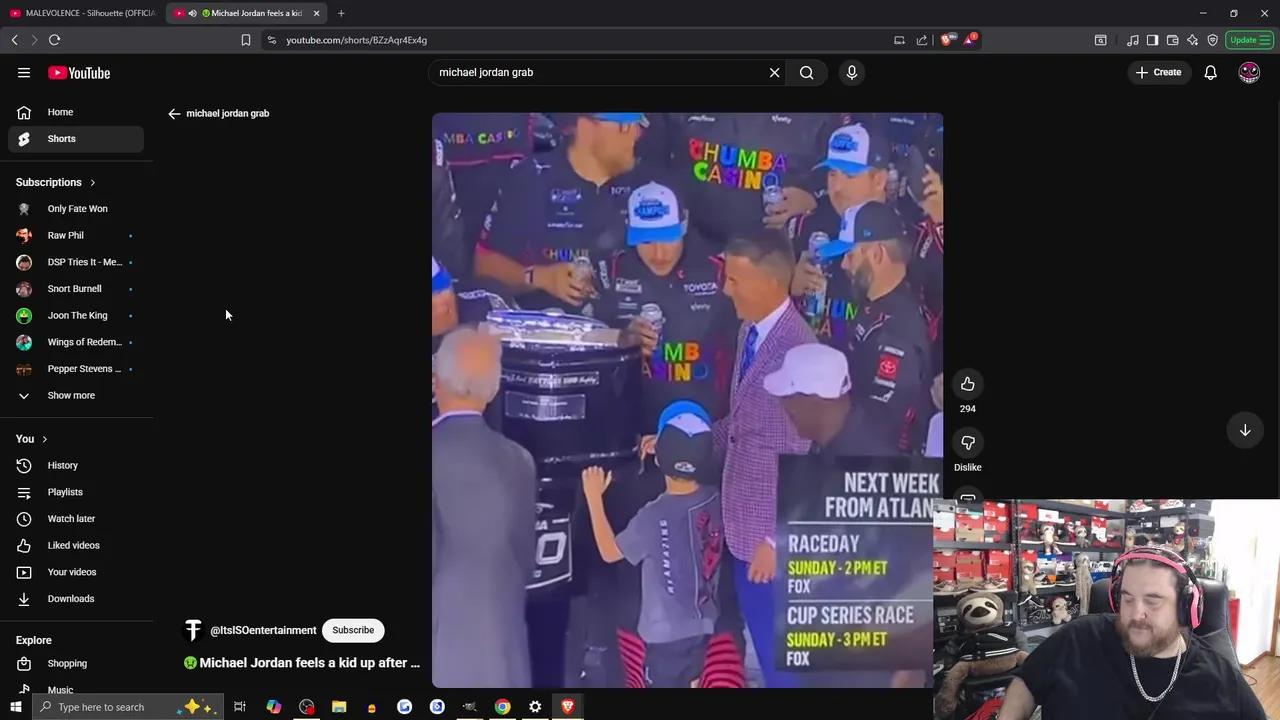1280x720 pixels.
Task: Open the Windows Start menu
Action: tap(15, 707)
